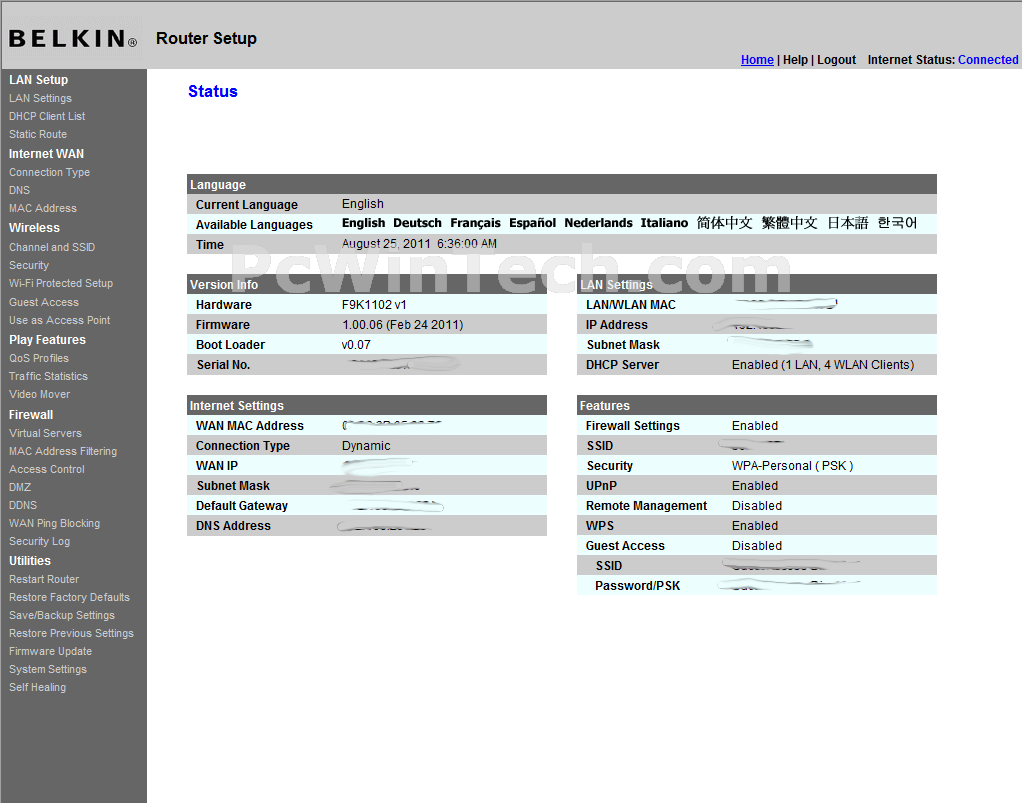Open Restore Previous Settings page
This screenshot has height=803, width=1022.
click(71, 634)
